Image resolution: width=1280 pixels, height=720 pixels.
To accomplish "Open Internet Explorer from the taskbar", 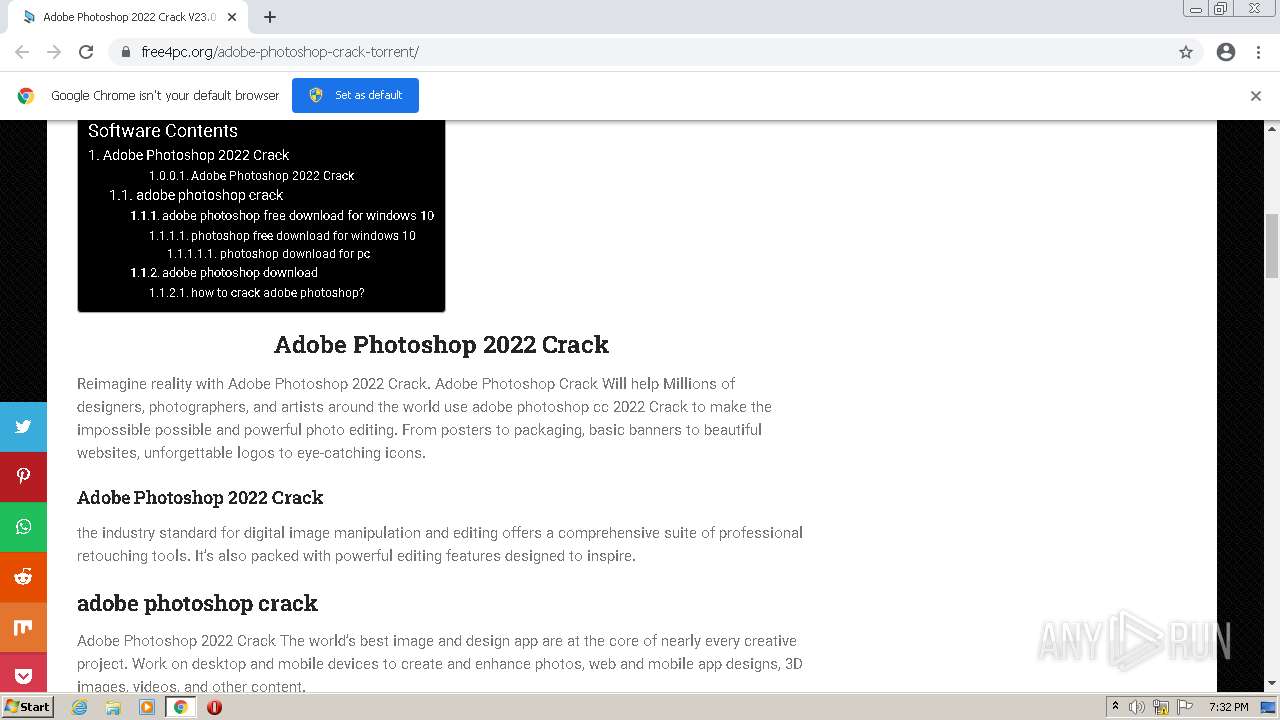I will coord(80,707).
